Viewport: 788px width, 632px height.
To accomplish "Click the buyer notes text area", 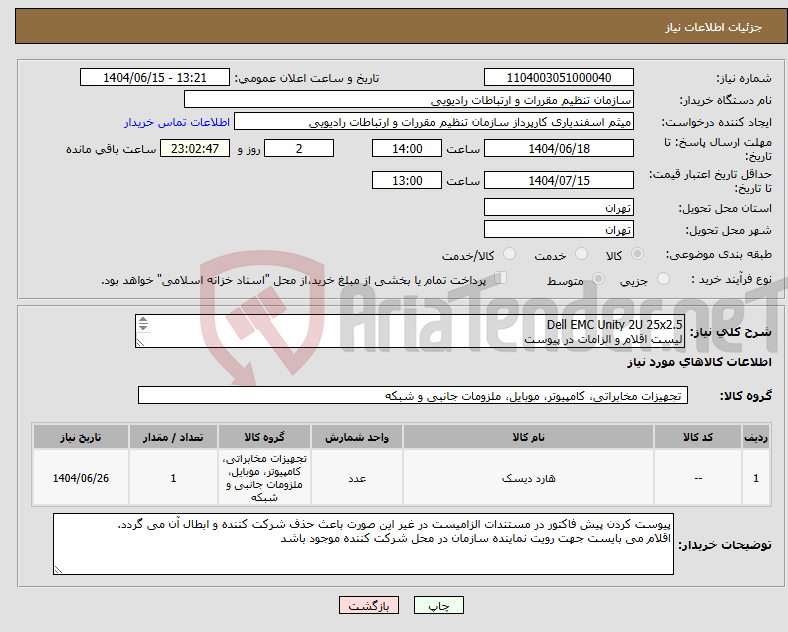I will pos(363,544).
